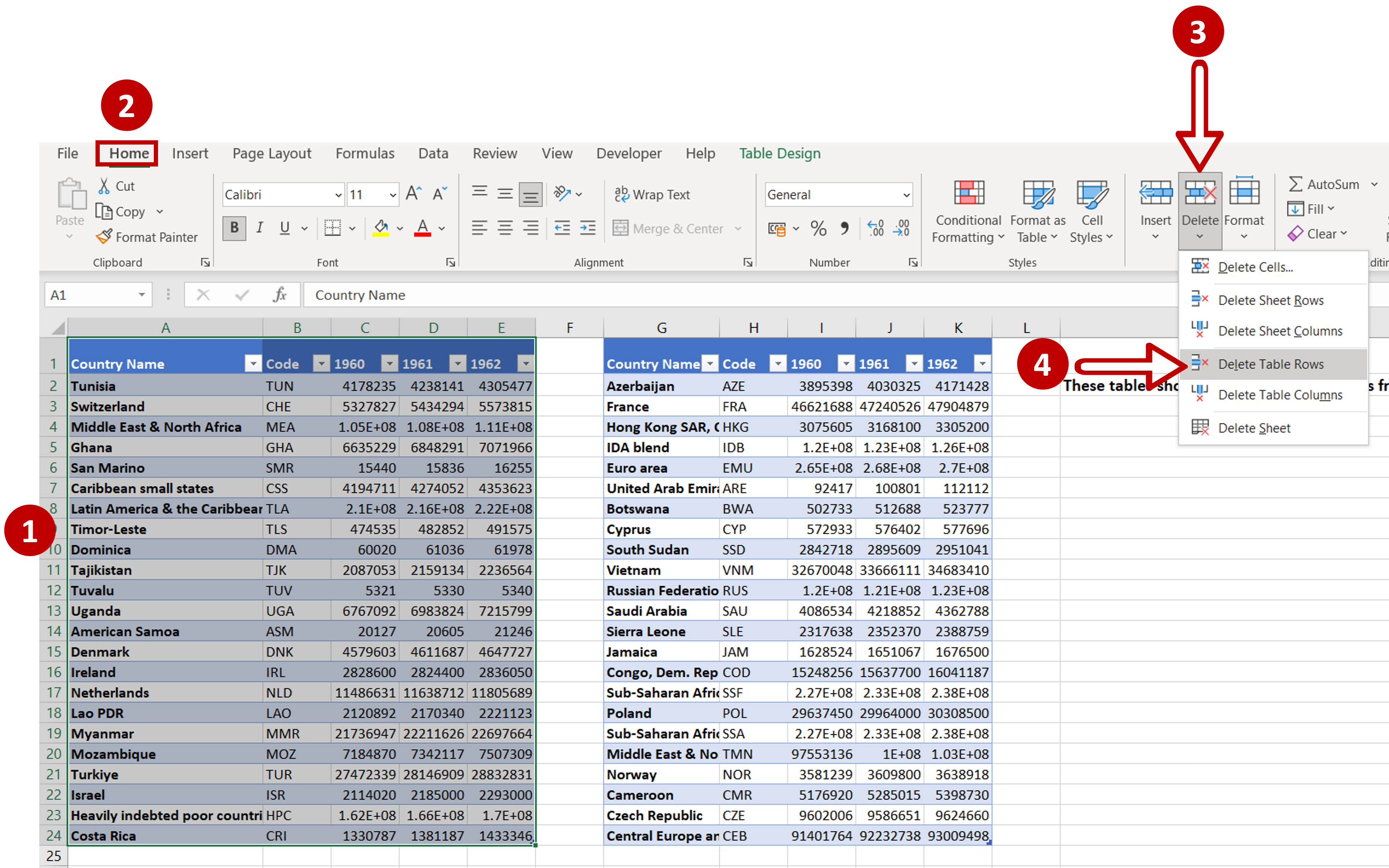1389x868 pixels.
Task: Switch to the Formulas tab
Action: [x=365, y=153]
